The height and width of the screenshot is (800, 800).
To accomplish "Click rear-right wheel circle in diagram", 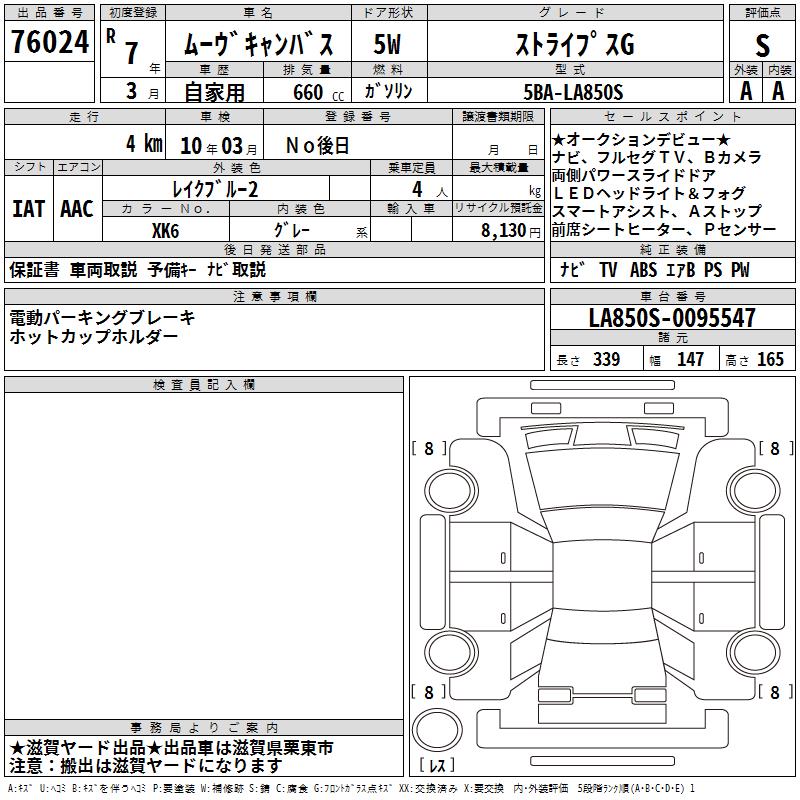I will click(x=754, y=653).
